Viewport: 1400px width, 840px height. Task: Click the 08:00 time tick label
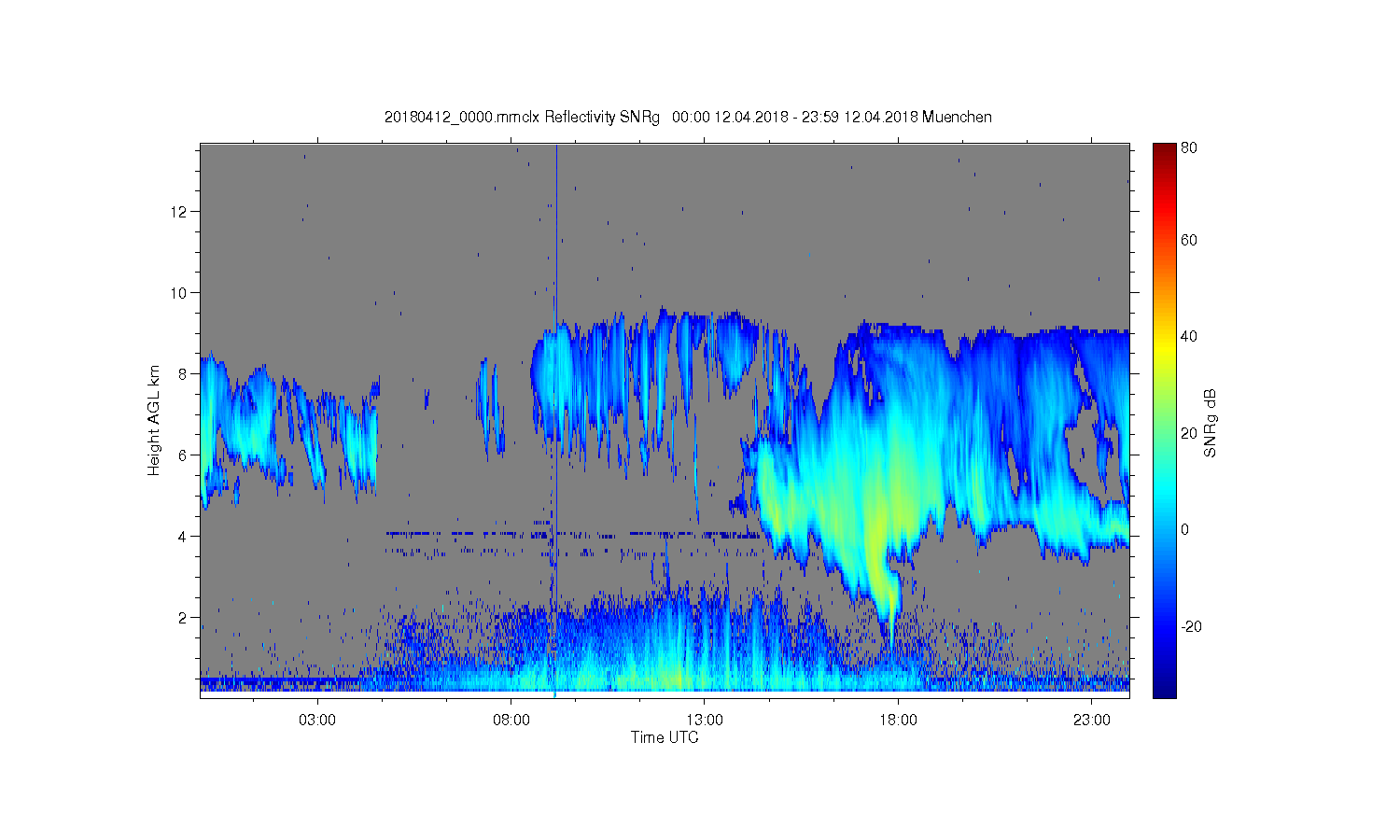511,721
